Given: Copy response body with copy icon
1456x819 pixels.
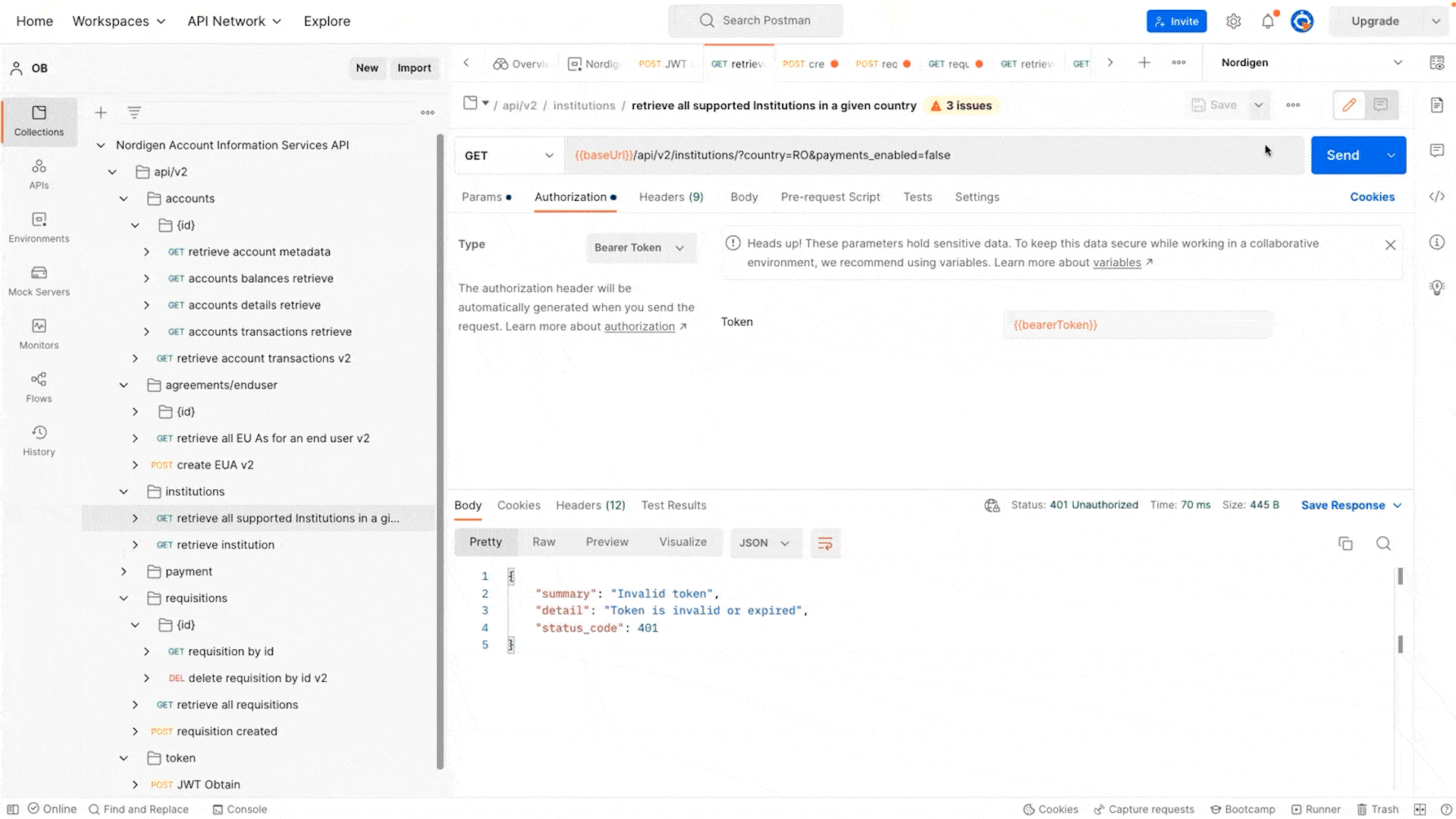Looking at the screenshot, I should [x=1345, y=543].
